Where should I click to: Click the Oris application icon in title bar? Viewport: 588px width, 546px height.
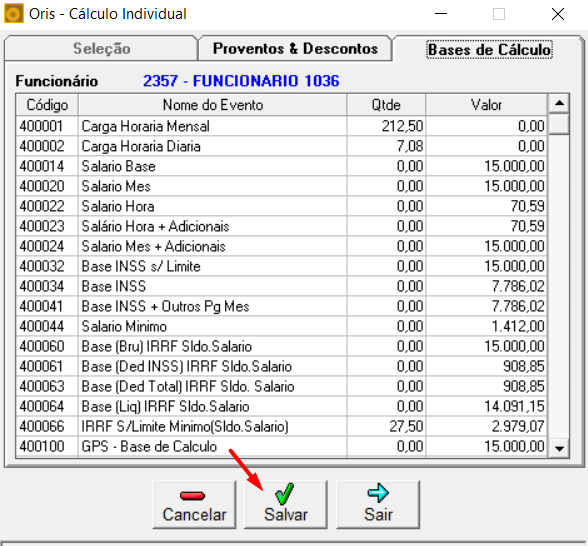coord(14,14)
